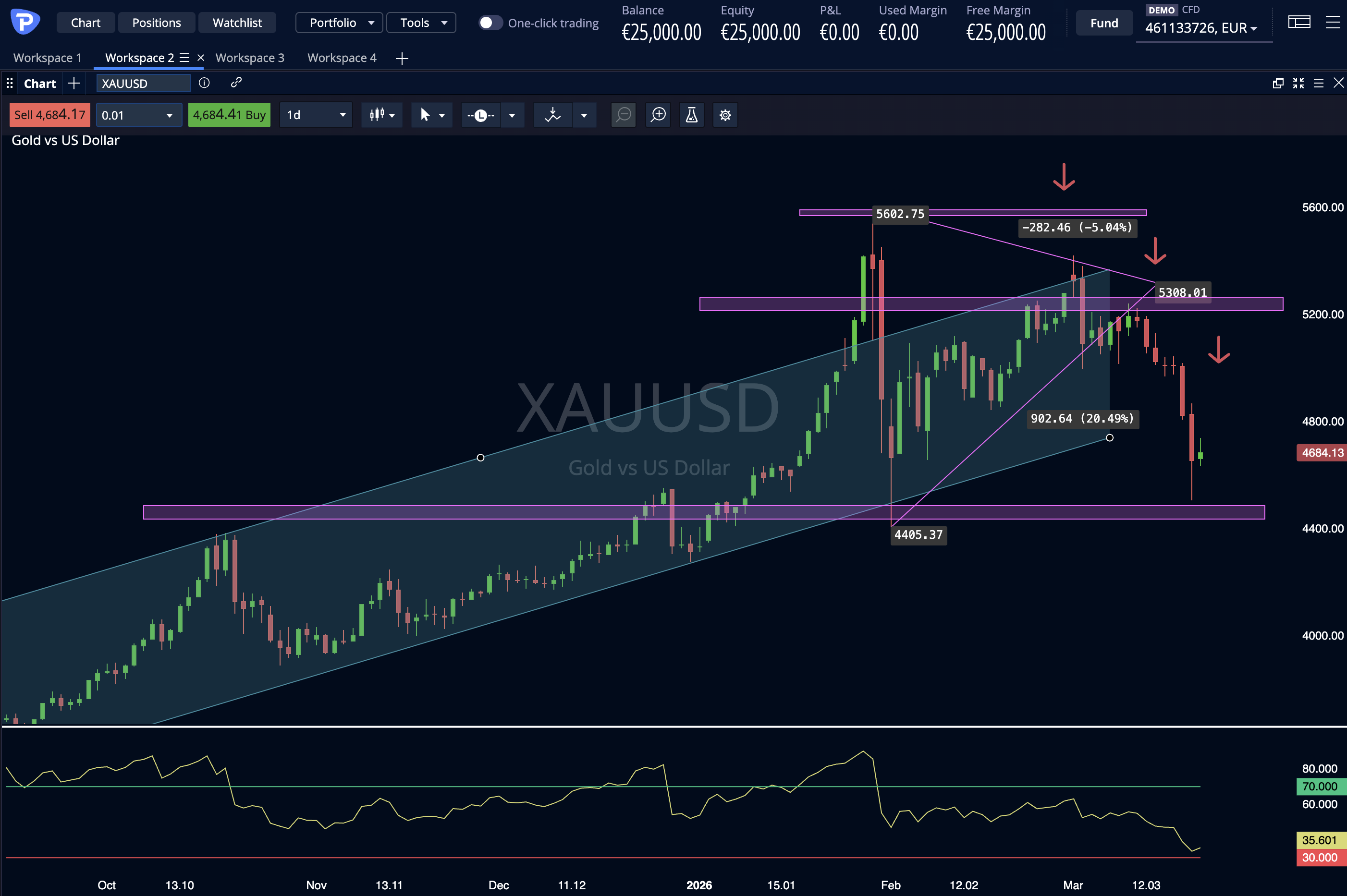Open the flask studies icon
This screenshot has height=896, width=1347.
(691, 115)
